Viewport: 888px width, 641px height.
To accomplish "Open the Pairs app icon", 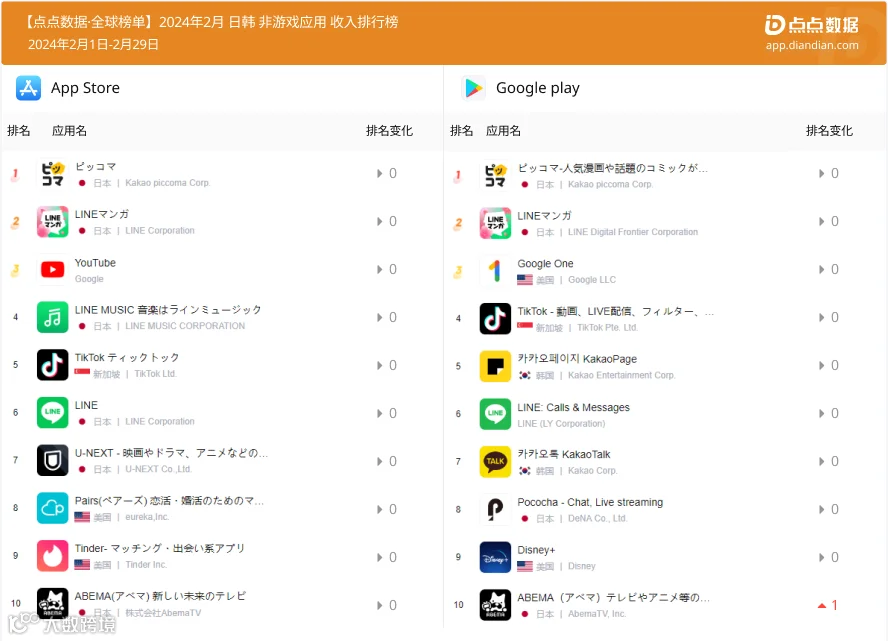I will [53, 508].
